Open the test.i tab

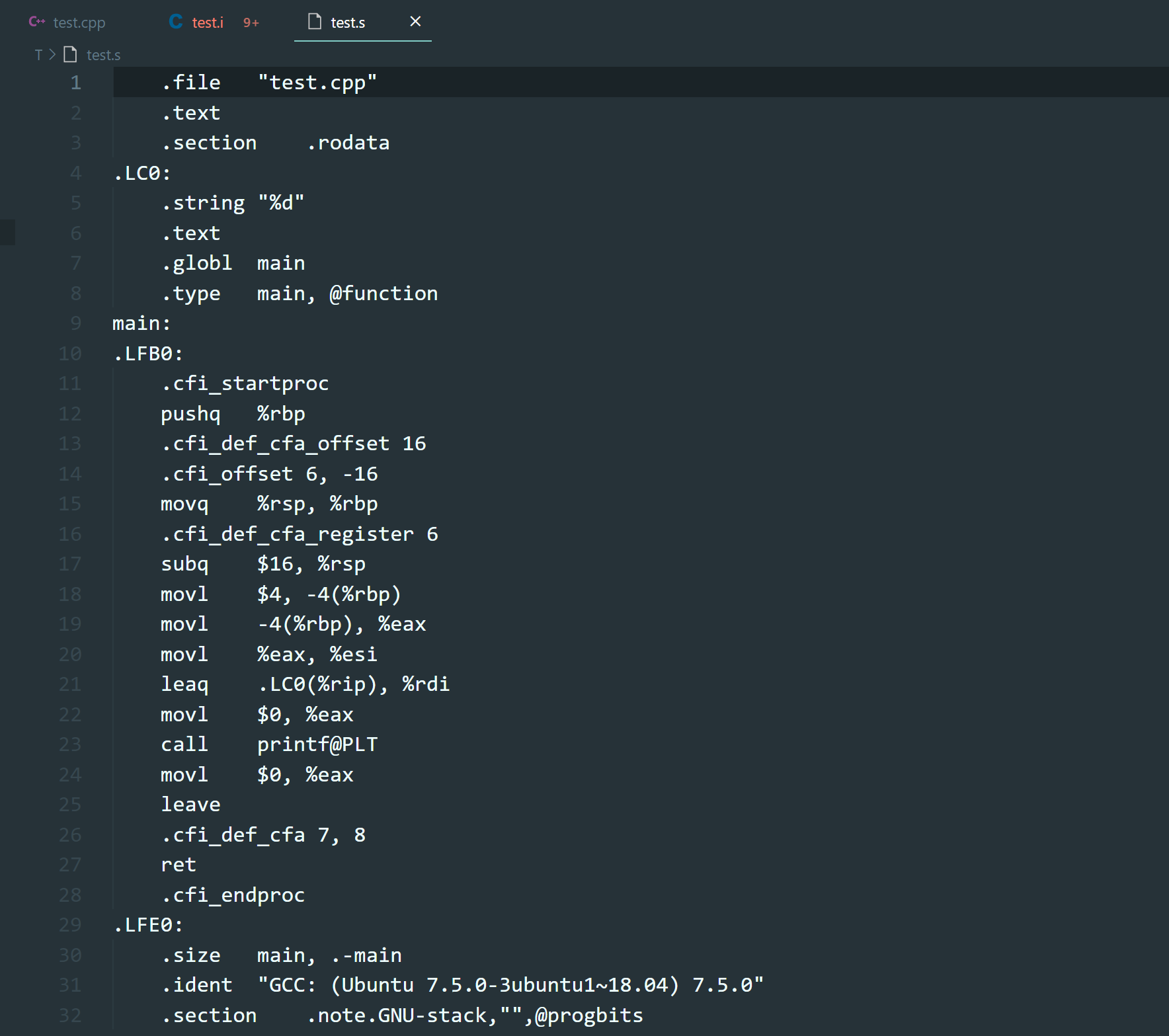point(208,22)
